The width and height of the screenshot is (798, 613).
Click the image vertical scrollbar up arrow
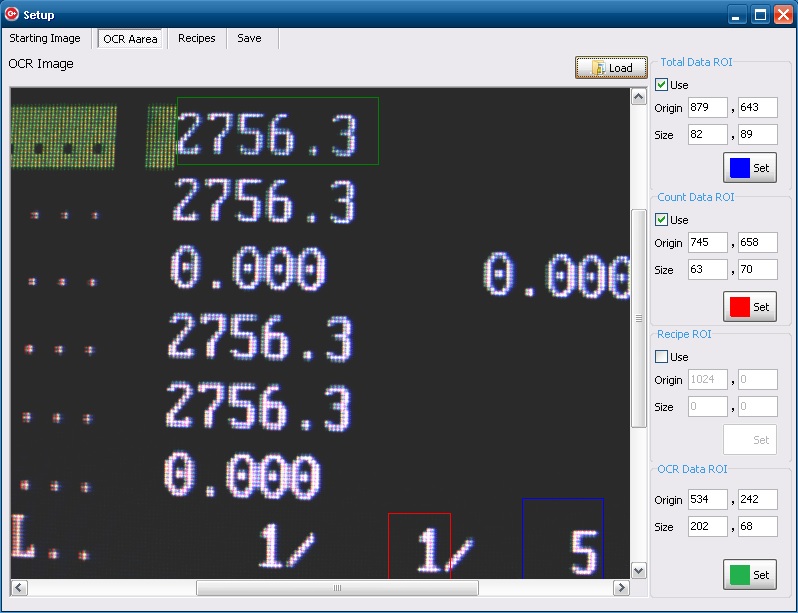click(x=639, y=97)
